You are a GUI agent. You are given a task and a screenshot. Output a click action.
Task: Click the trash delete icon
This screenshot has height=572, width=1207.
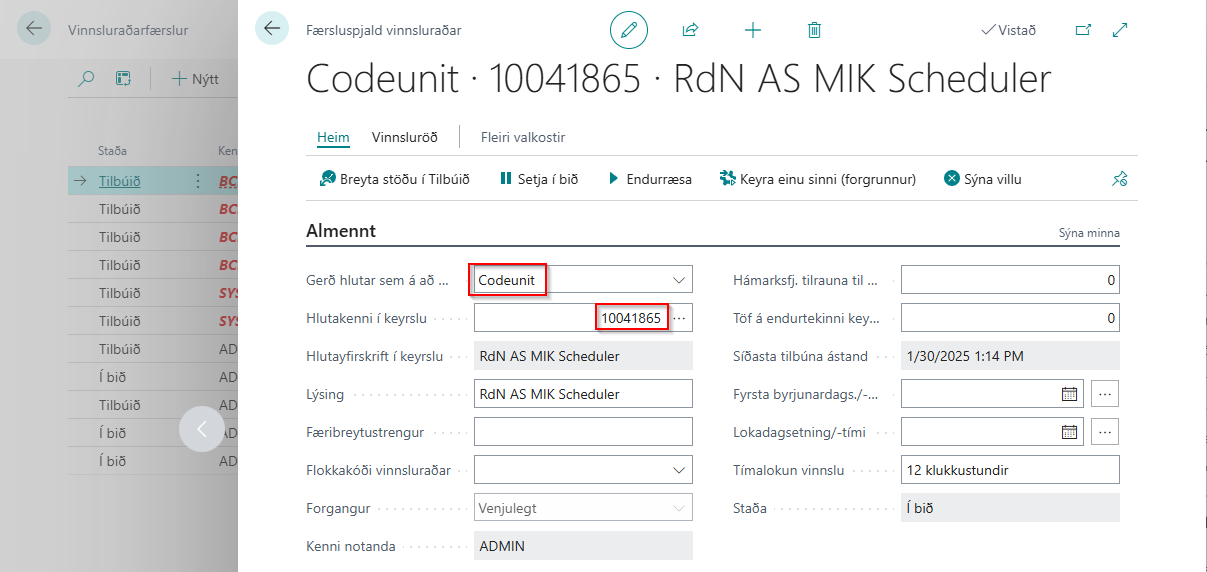[x=815, y=30]
